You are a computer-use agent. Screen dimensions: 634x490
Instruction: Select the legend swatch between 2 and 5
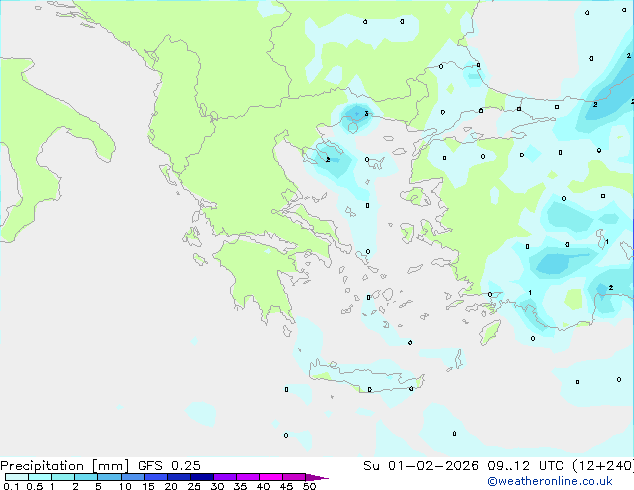pos(86,477)
